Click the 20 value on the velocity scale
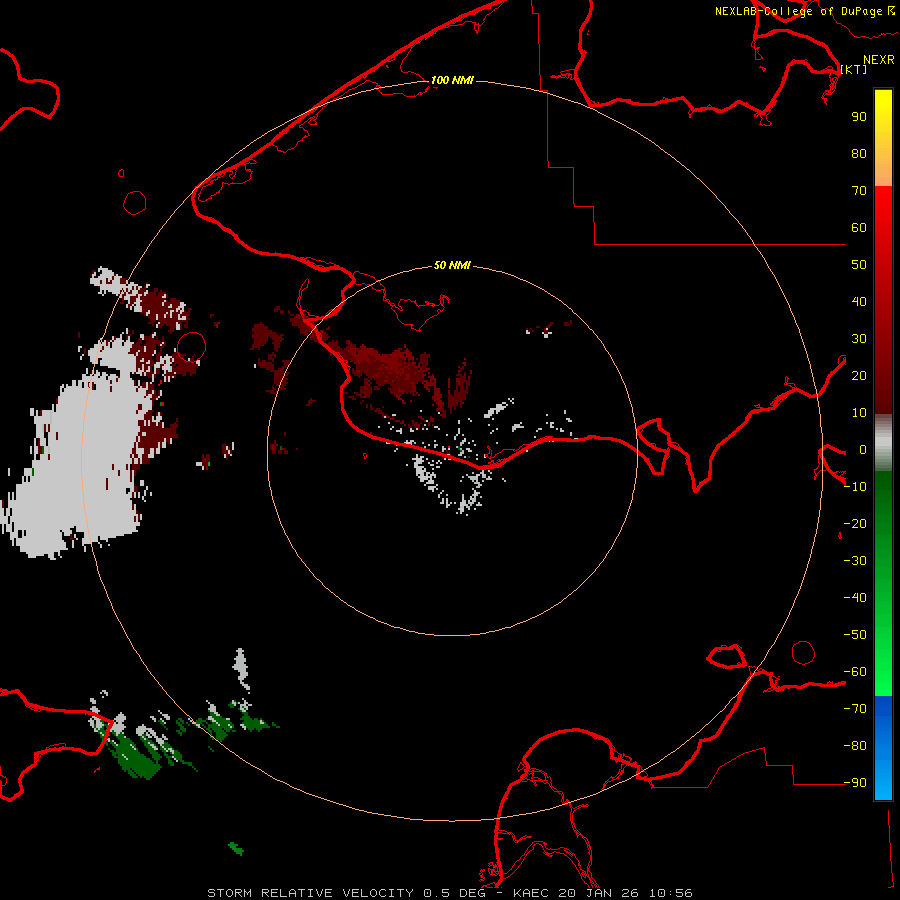Viewport: 900px width, 900px height. coord(859,376)
